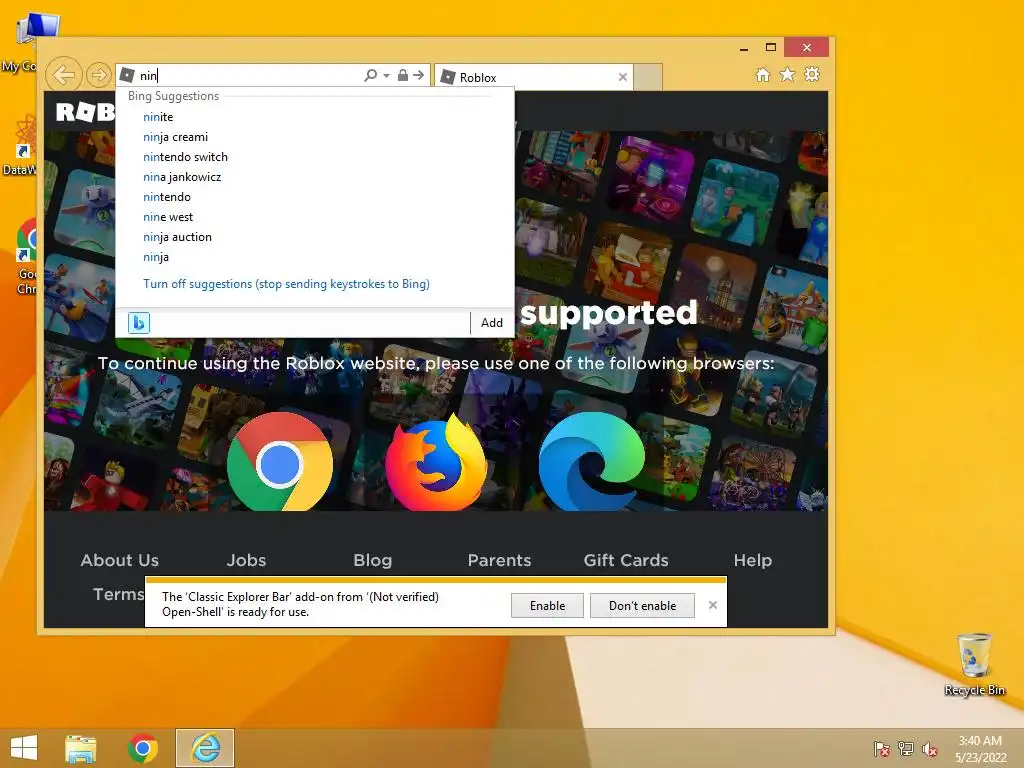The image size is (1024, 768).
Task: Click the Microsoft Edge browser logo
Action: point(592,462)
